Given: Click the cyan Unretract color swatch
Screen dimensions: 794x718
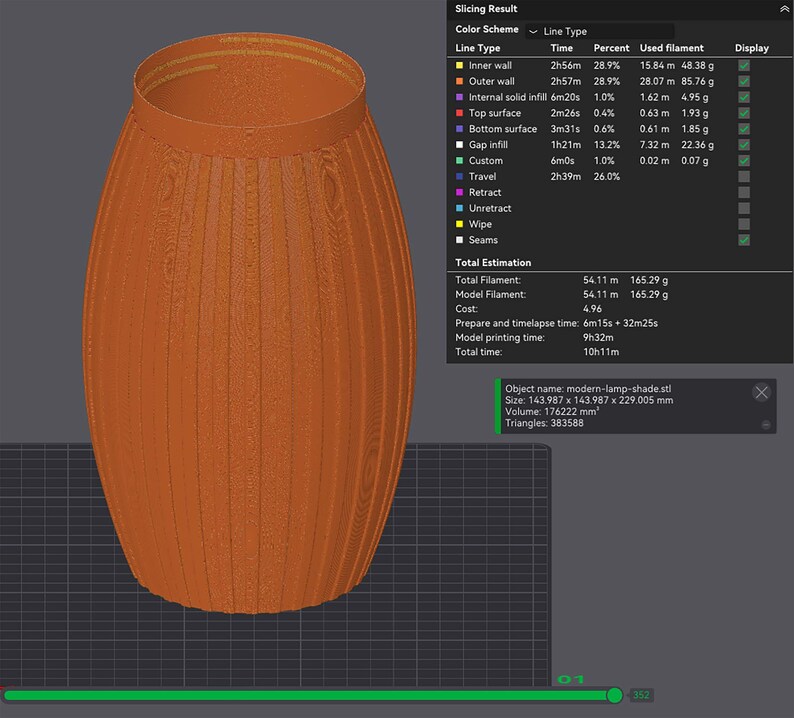Looking at the screenshot, I should (459, 208).
